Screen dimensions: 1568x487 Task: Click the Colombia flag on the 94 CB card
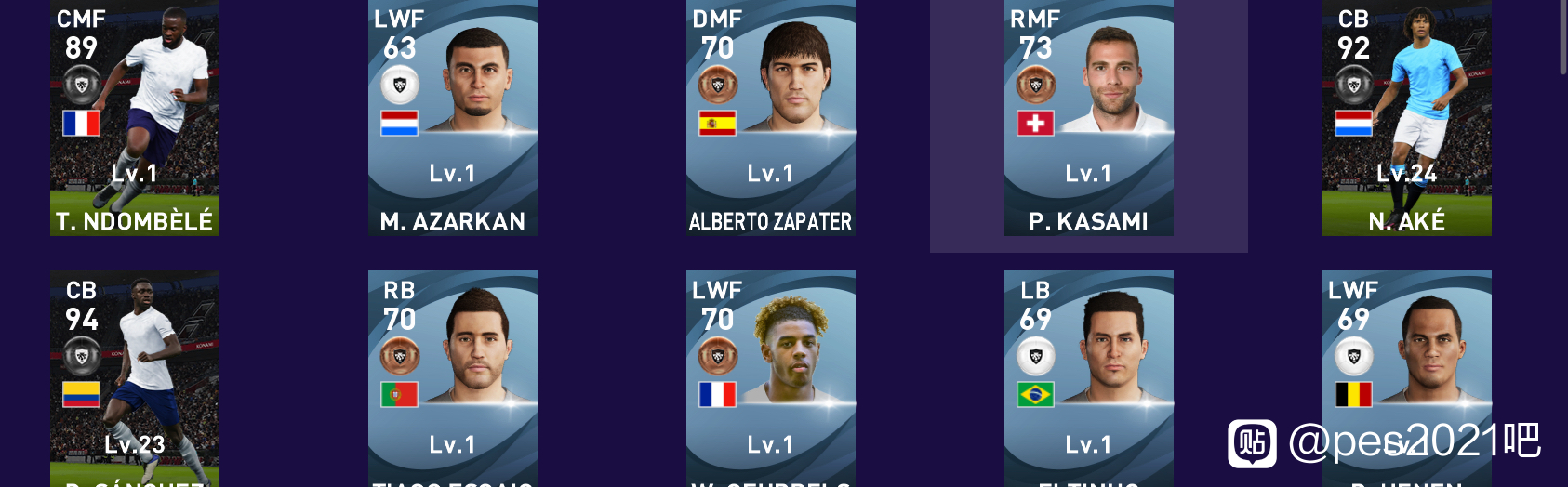(81, 394)
